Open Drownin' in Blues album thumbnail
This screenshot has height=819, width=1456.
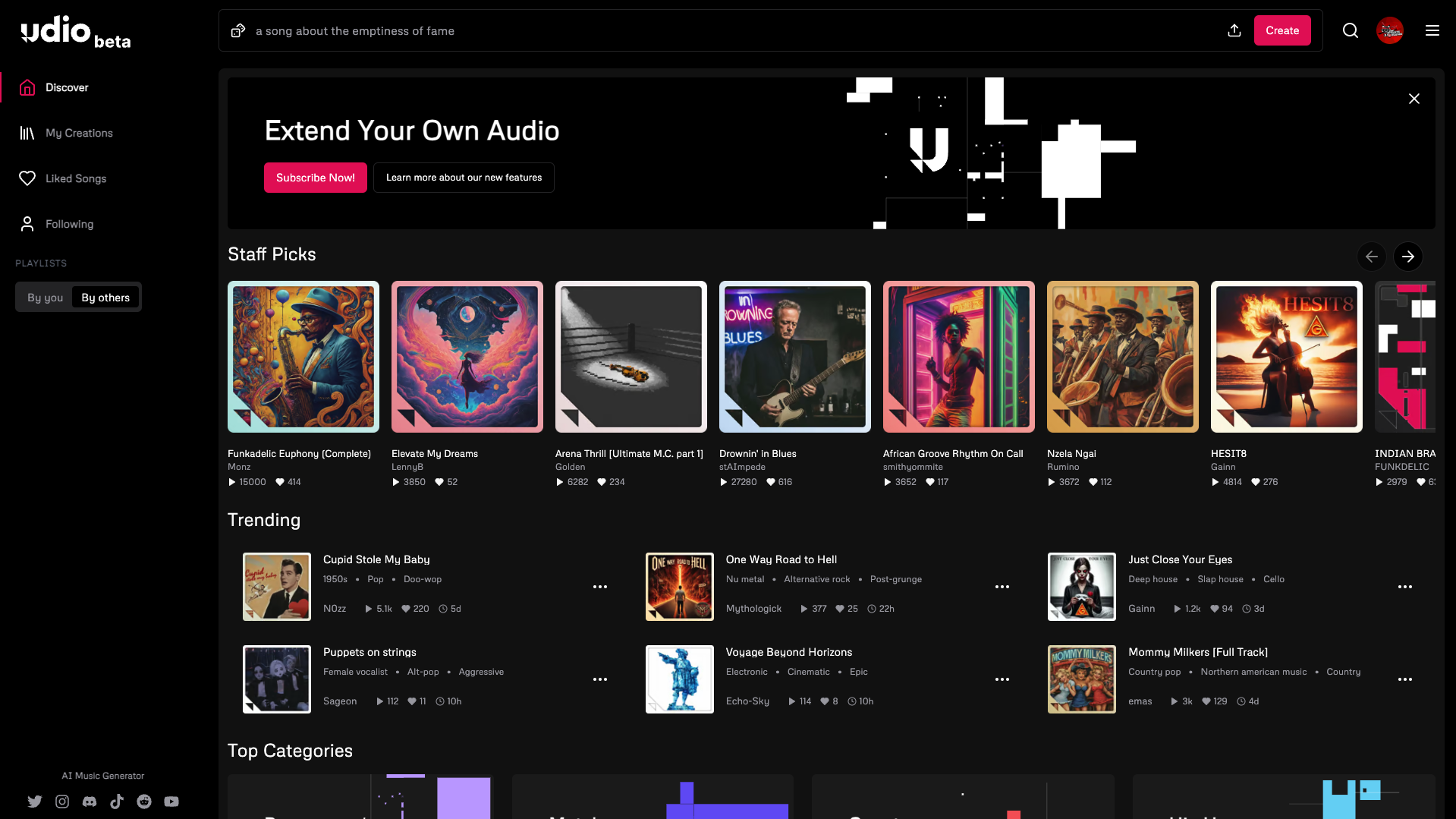coord(794,357)
